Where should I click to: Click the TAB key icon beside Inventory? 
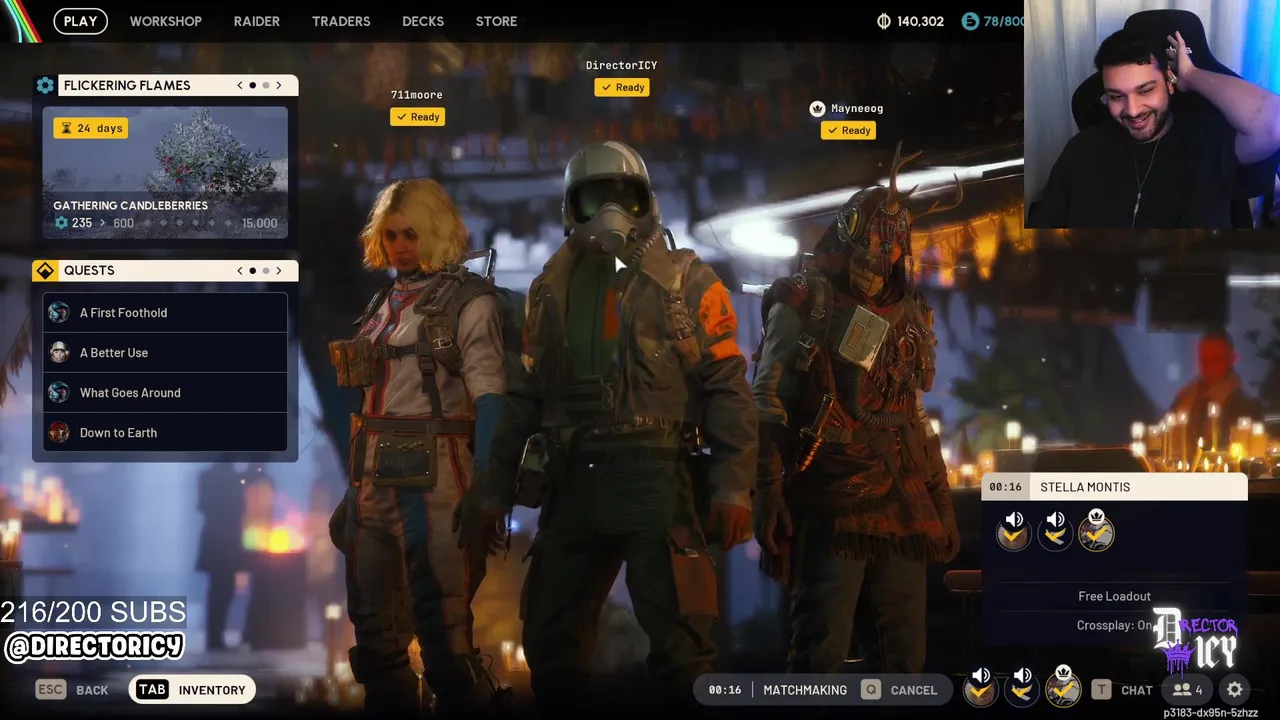(152, 690)
